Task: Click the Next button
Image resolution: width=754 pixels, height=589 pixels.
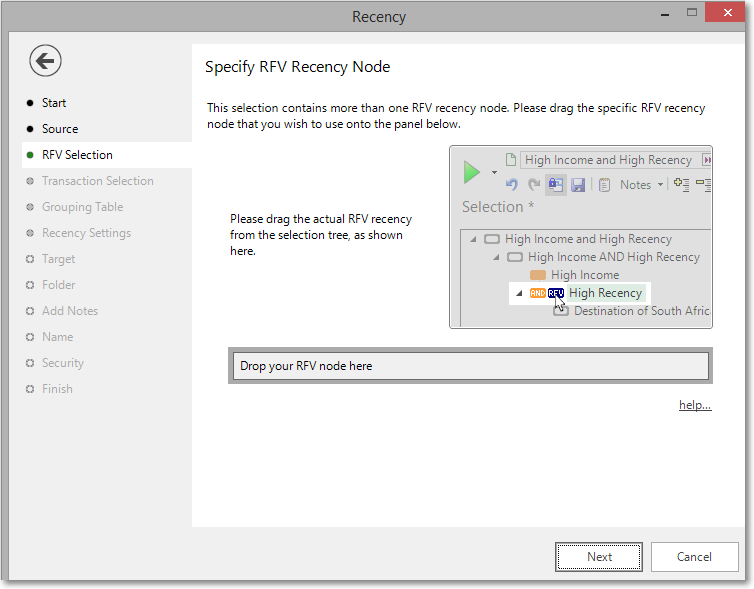Action: click(599, 557)
